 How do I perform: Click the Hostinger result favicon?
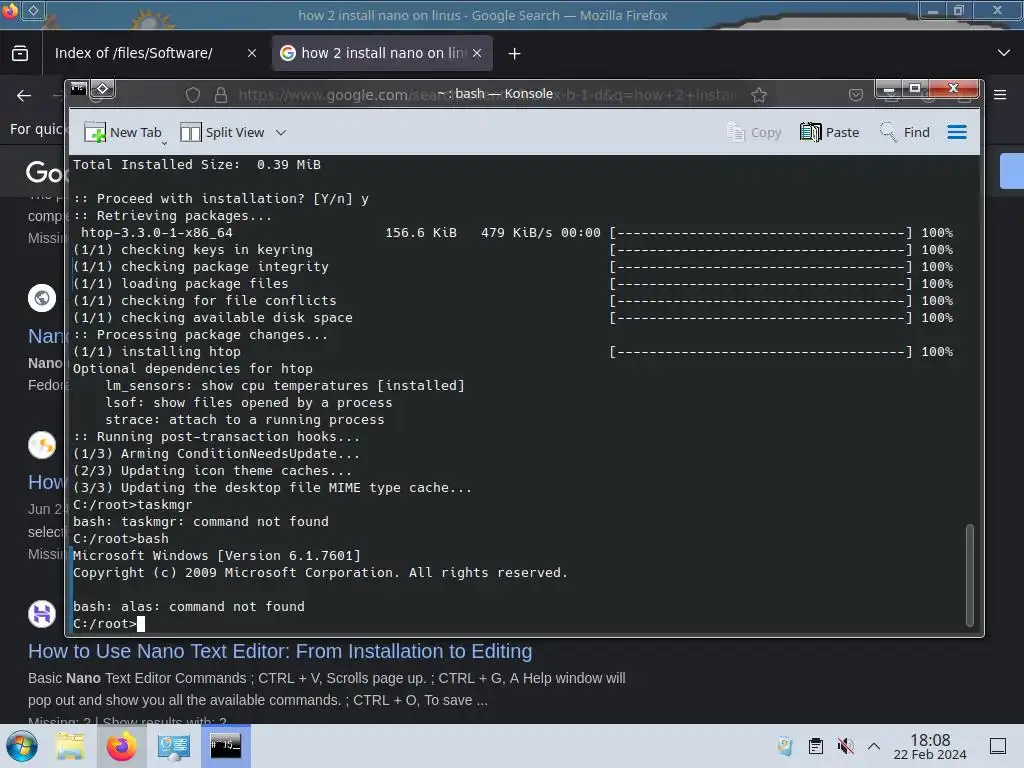[x=42, y=614]
